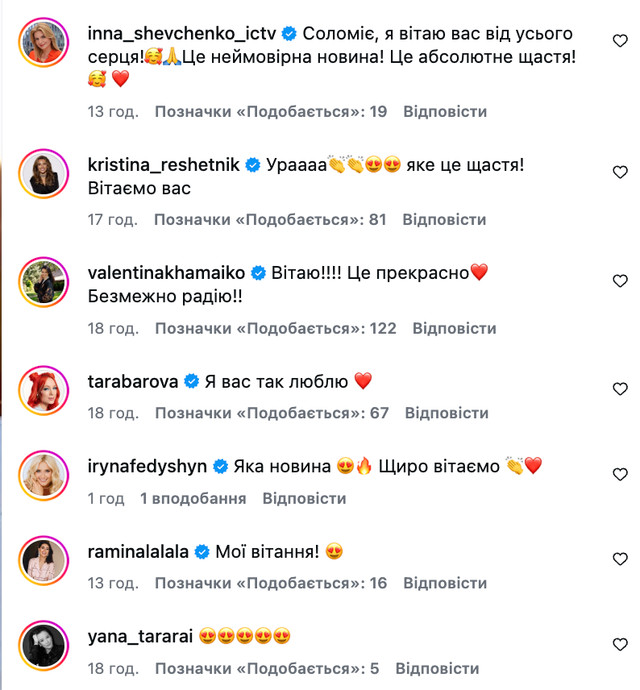Open the irynafedyshyn username link
The height and width of the screenshot is (690, 640).
146,466
